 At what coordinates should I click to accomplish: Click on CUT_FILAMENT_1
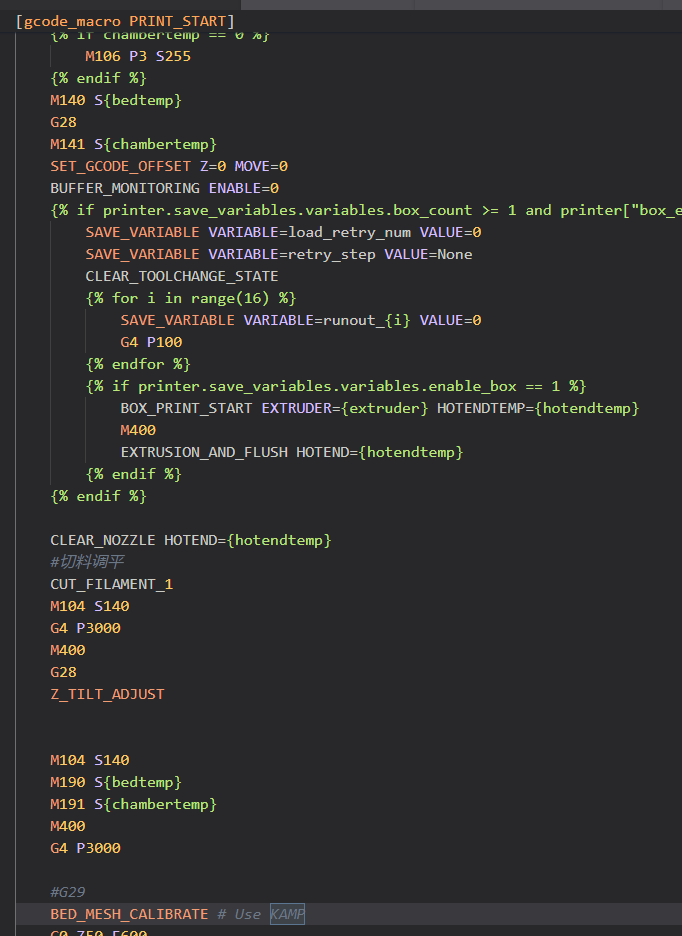111,584
